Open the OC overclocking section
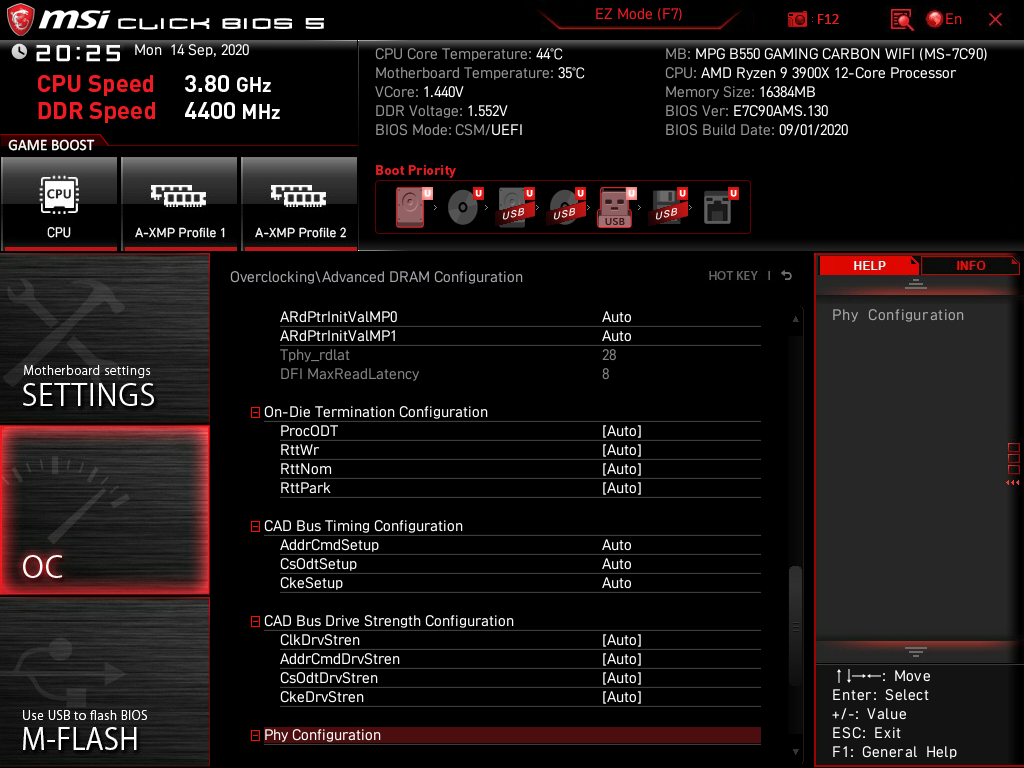The height and width of the screenshot is (768, 1024). tap(104, 511)
